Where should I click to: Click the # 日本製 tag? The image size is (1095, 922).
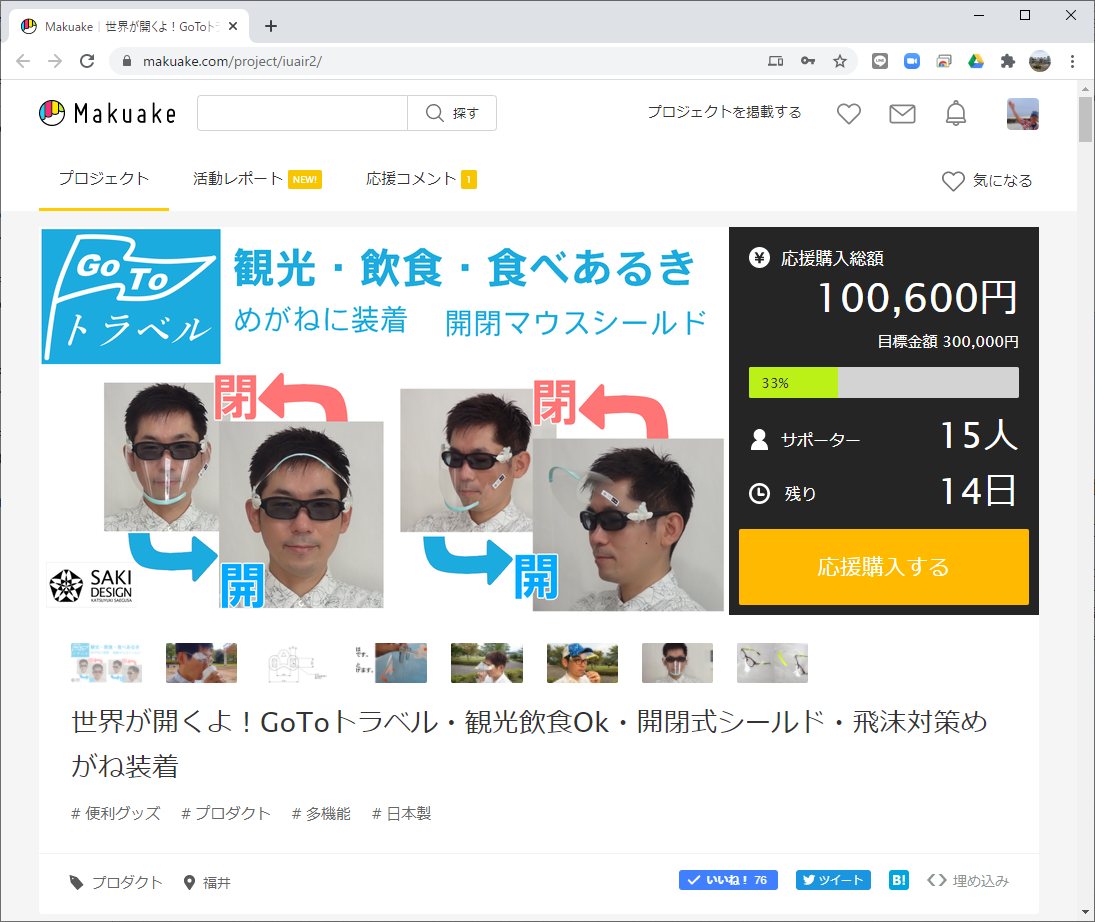(402, 814)
